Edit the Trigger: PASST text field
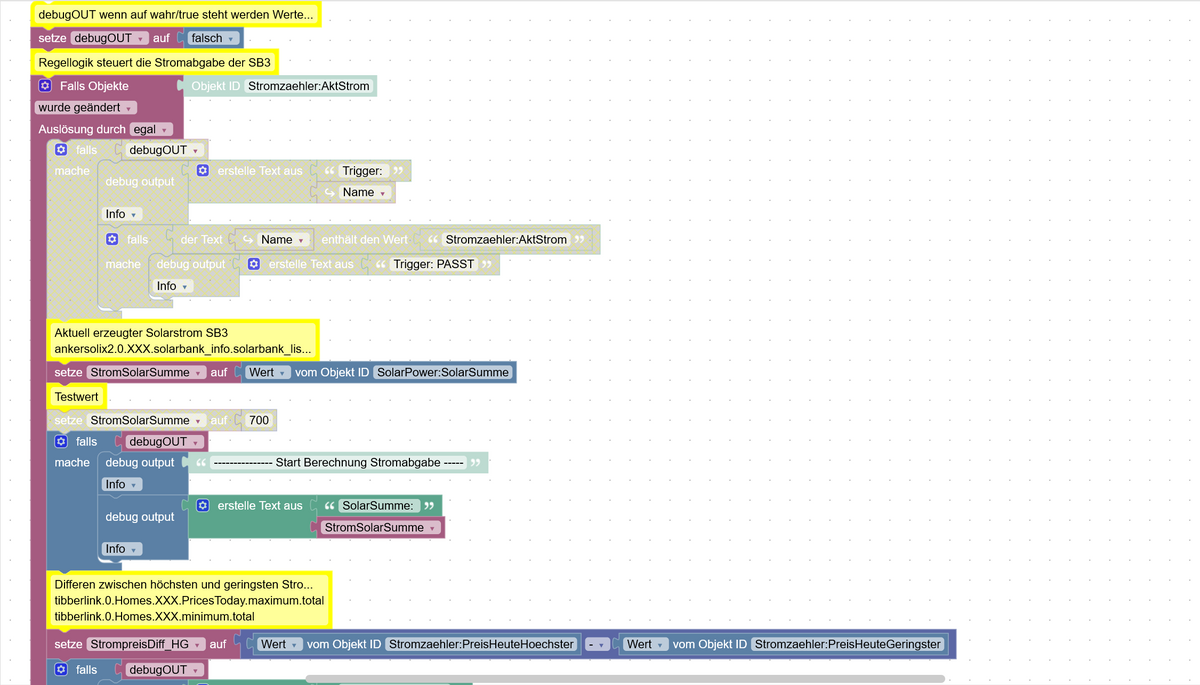 434,264
